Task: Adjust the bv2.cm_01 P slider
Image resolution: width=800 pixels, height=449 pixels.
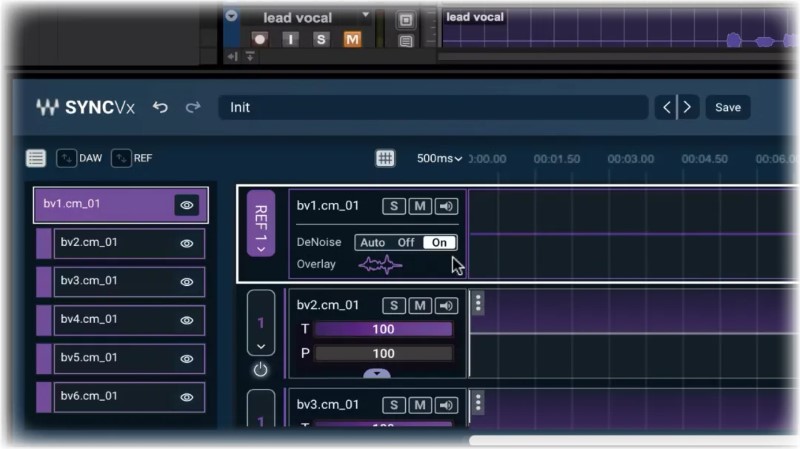Action: pyautogui.click(x=383, y=353)
